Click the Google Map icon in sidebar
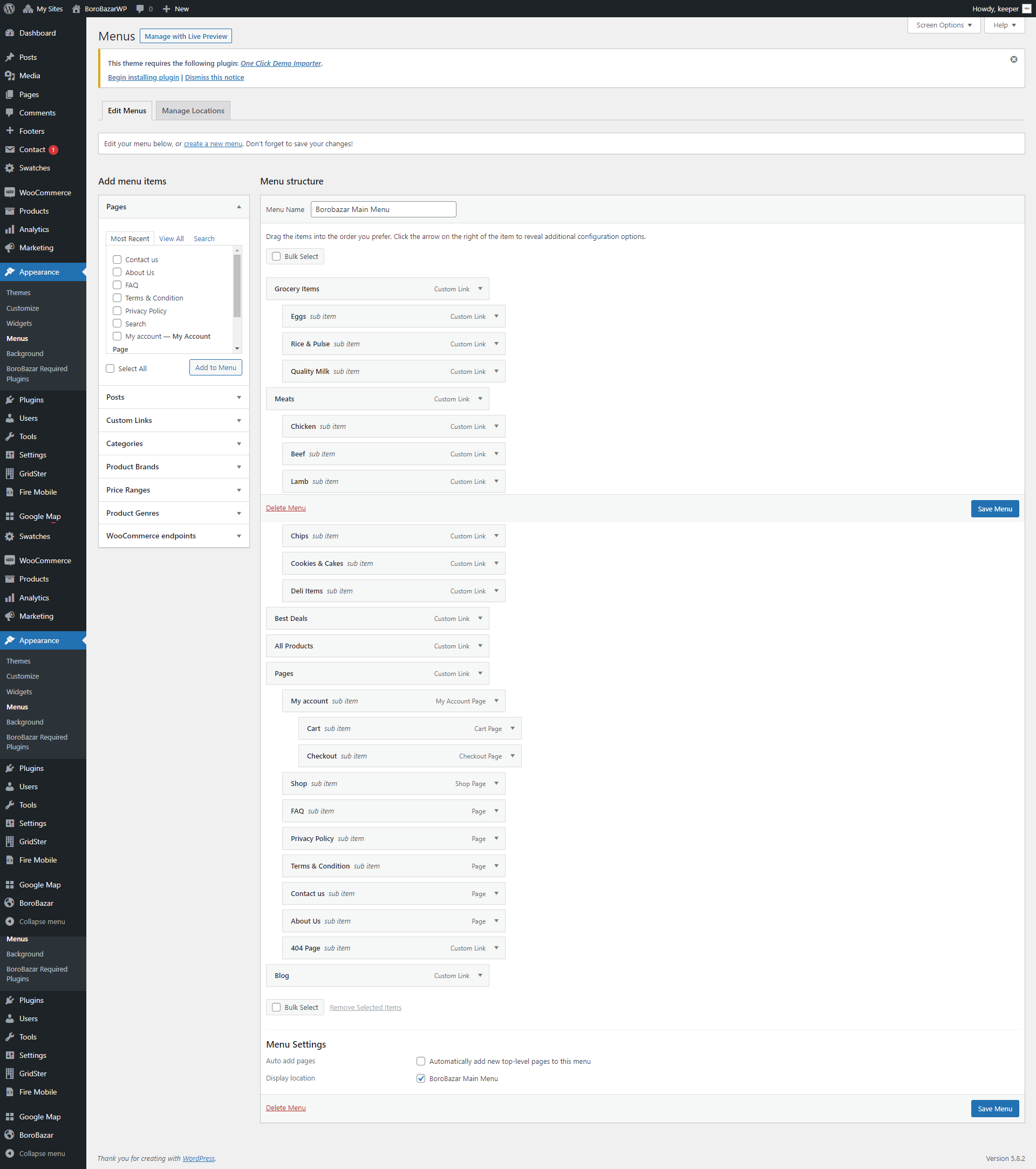The height and width of the screenshot is (1169, 1036). coord(11,517)
